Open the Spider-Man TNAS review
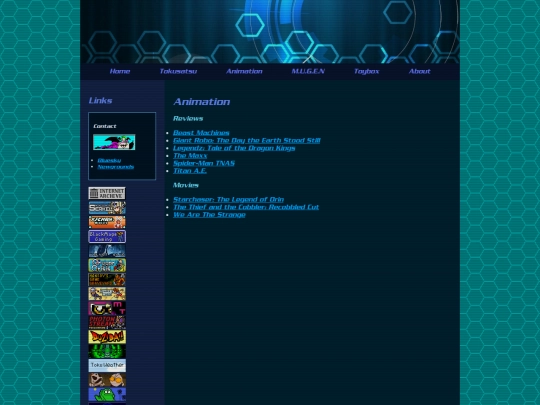 (204, 163)
